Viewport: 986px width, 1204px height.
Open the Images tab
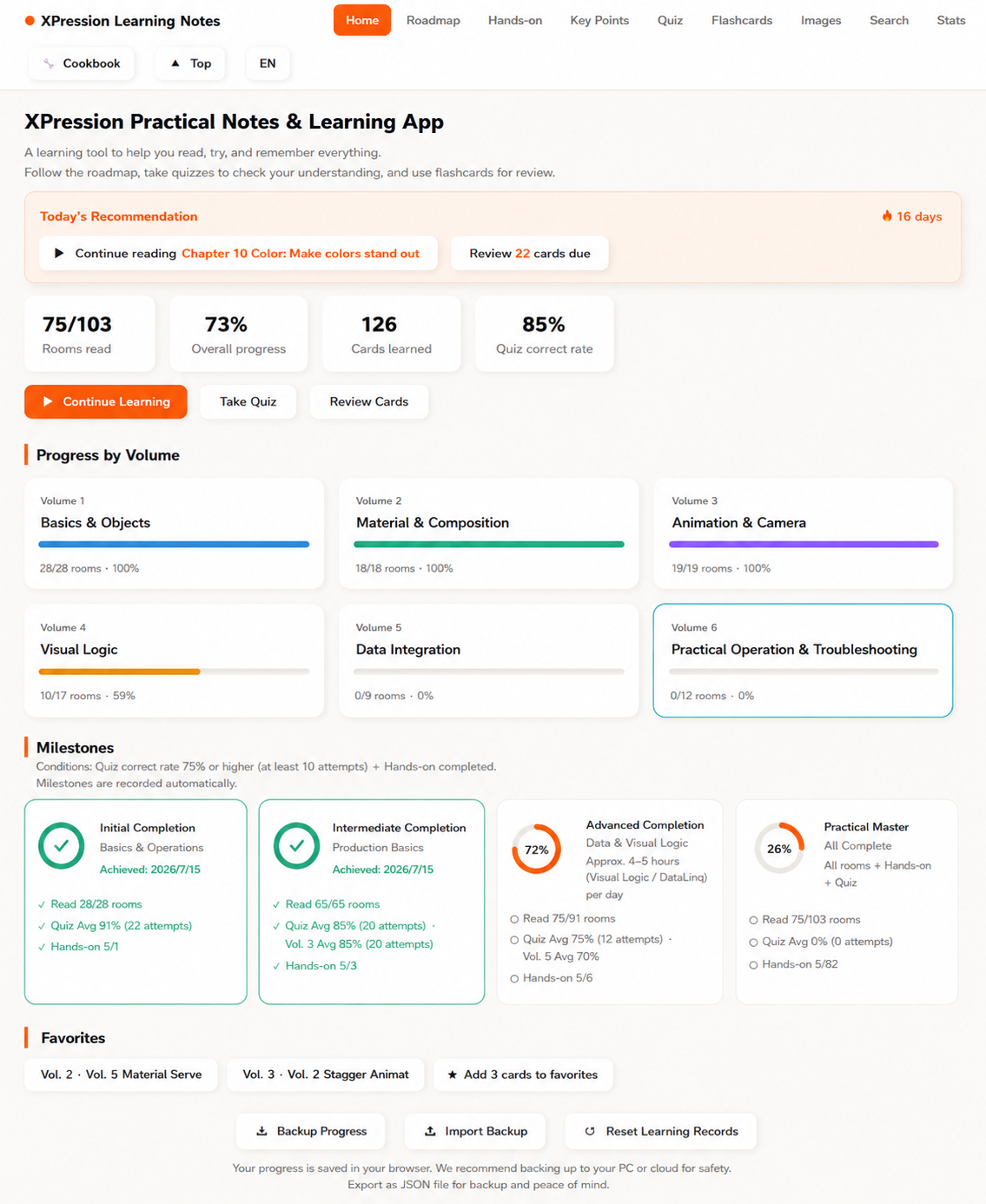(x=821, y=21)
